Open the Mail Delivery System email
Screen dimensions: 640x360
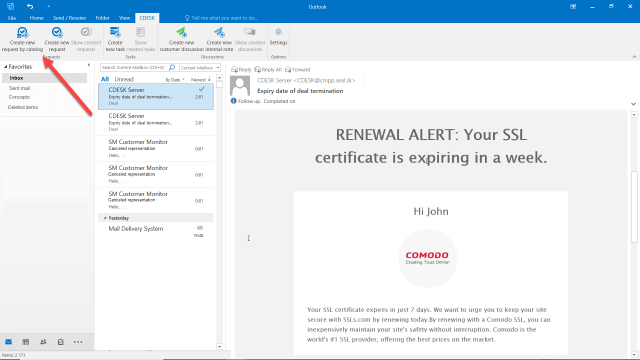(156, 231)
